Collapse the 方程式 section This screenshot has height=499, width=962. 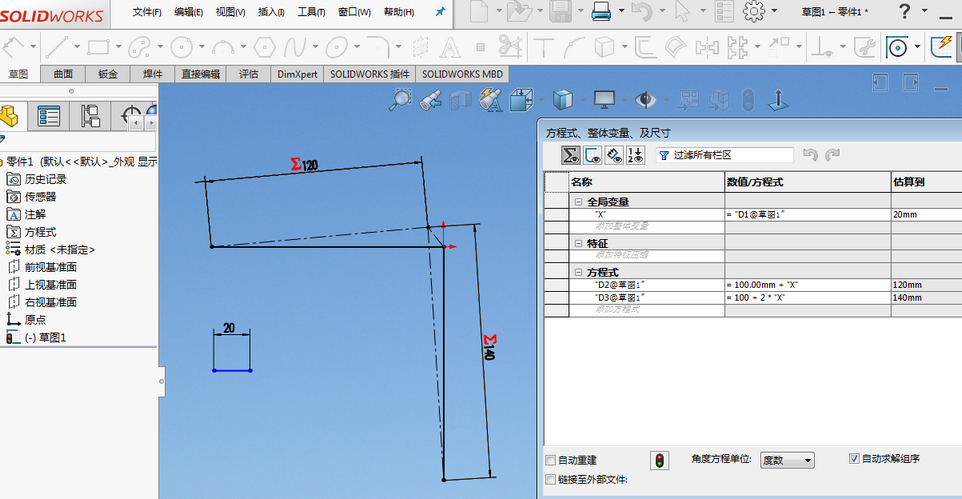579,273
